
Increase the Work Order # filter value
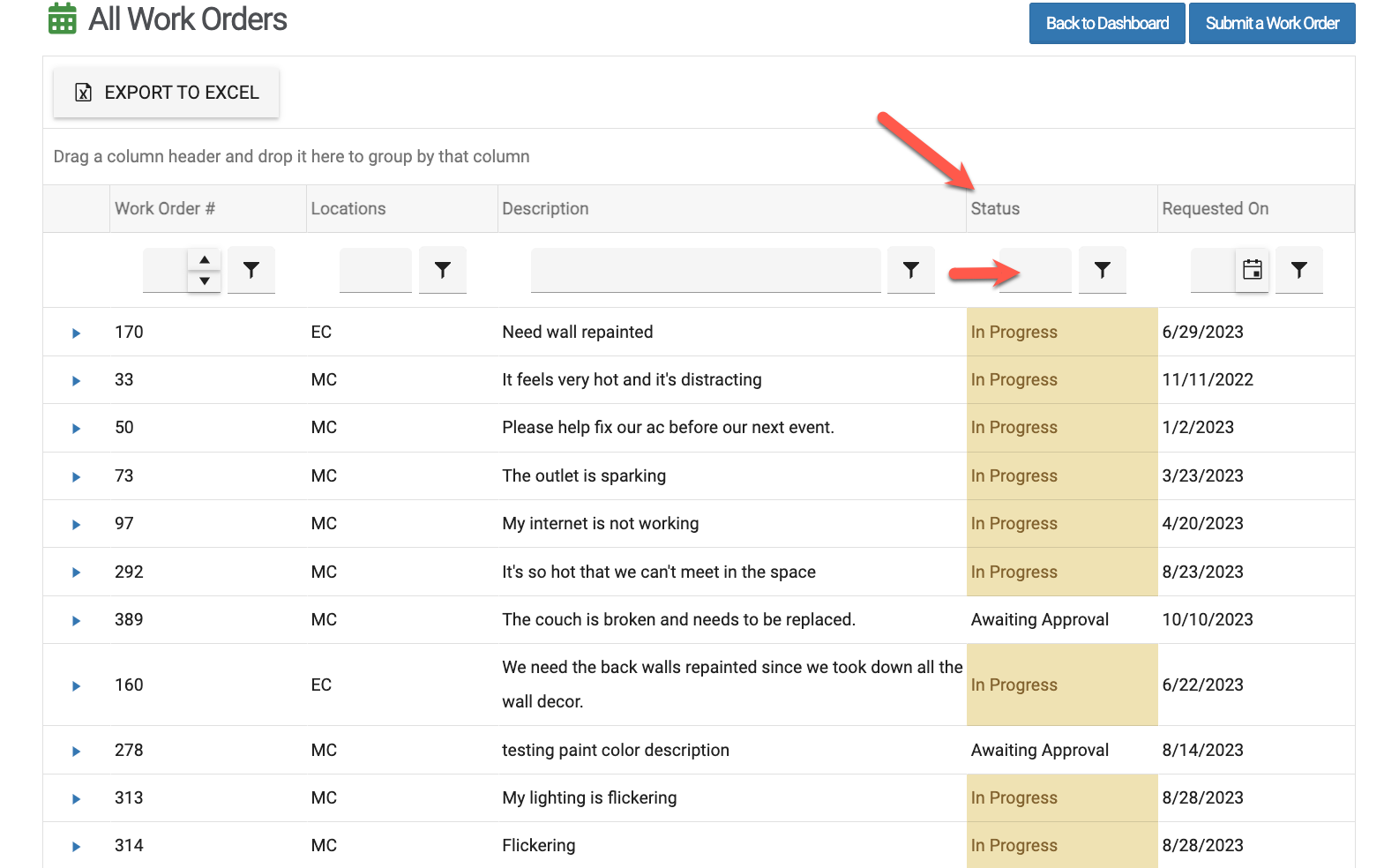[205, 259]
